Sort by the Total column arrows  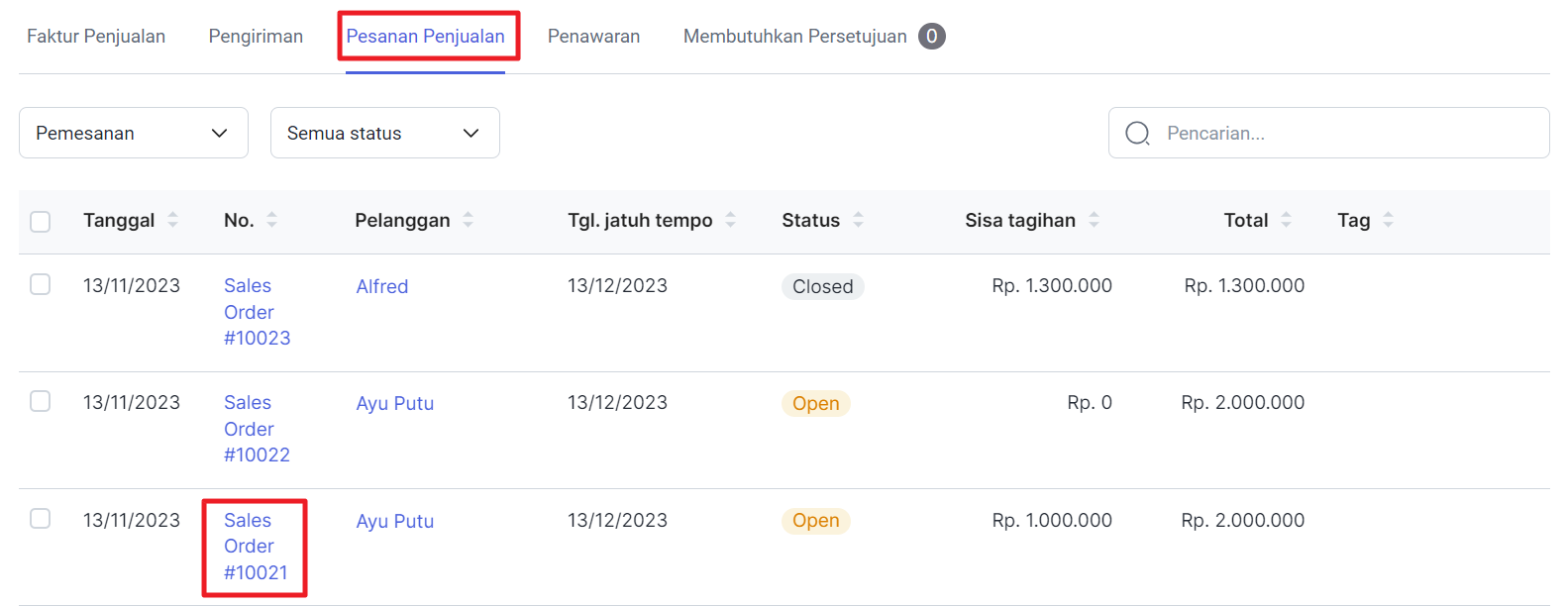pyautogui.click(x=1287, y=220)
